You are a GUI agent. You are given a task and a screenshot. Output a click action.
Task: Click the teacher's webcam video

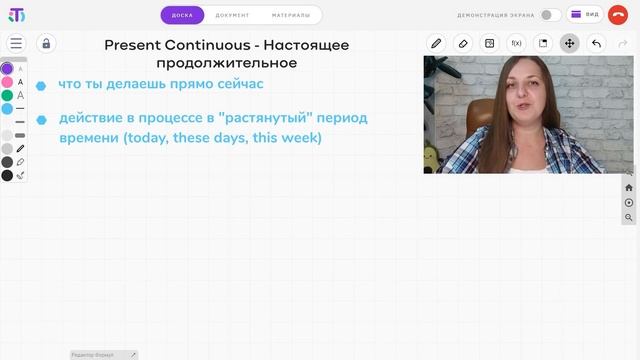(x=529, y=115)
